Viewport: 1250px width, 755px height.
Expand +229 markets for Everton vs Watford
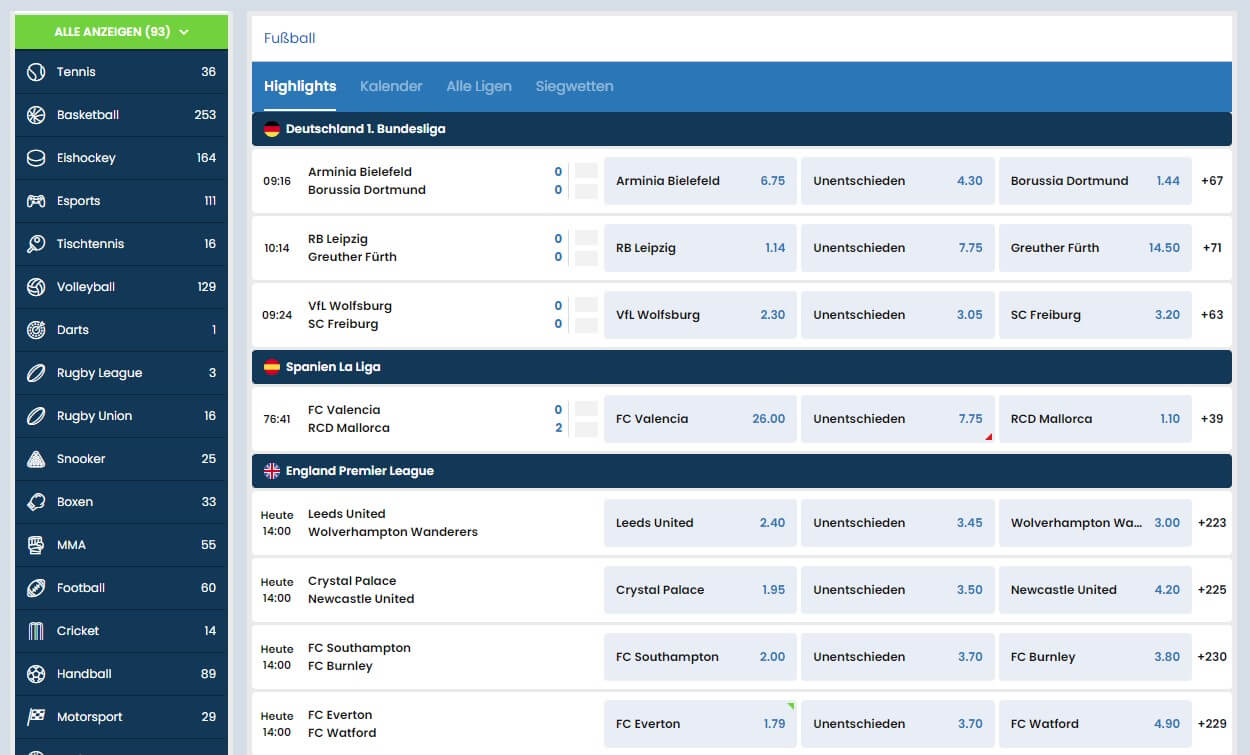[1212, 724]
